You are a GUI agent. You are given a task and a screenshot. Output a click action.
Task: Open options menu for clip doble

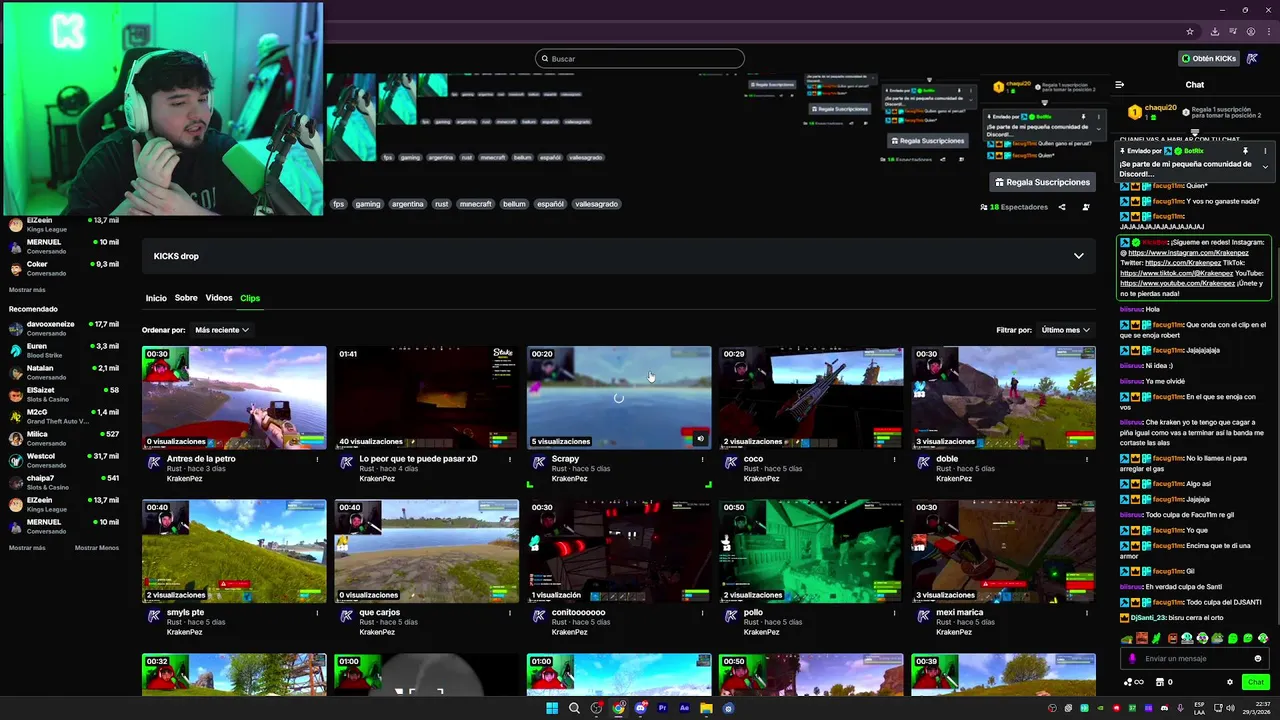[1086, 459]
